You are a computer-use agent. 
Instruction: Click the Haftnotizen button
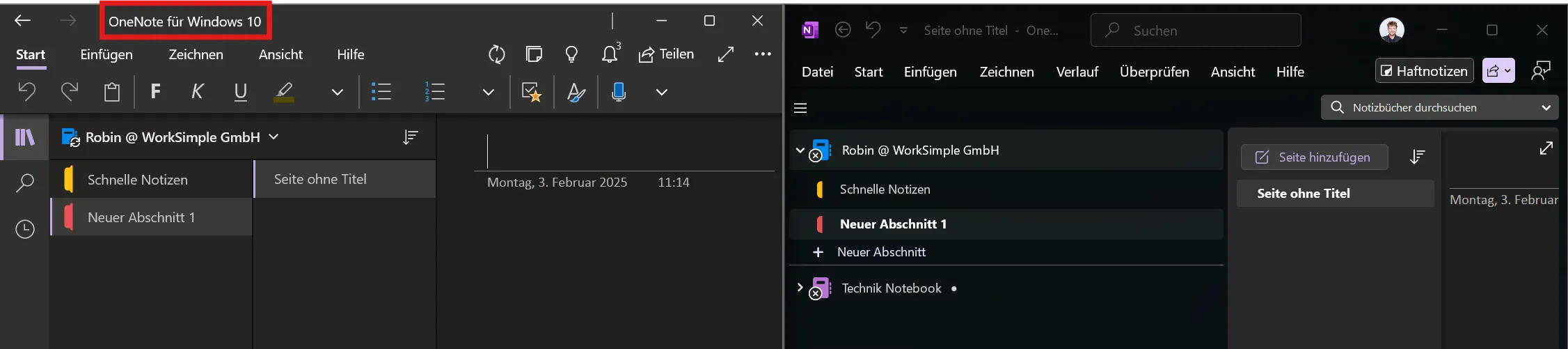pos(1425,71)
